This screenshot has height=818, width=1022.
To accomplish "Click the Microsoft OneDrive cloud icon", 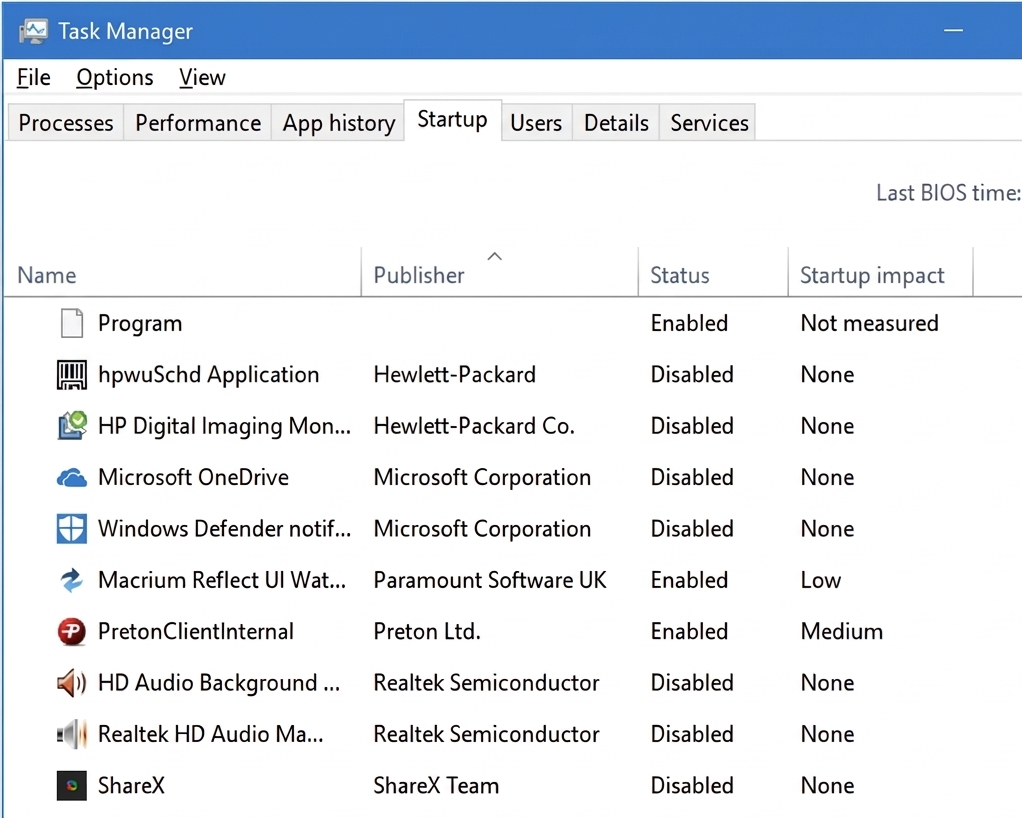I will [x=72, y=478].
